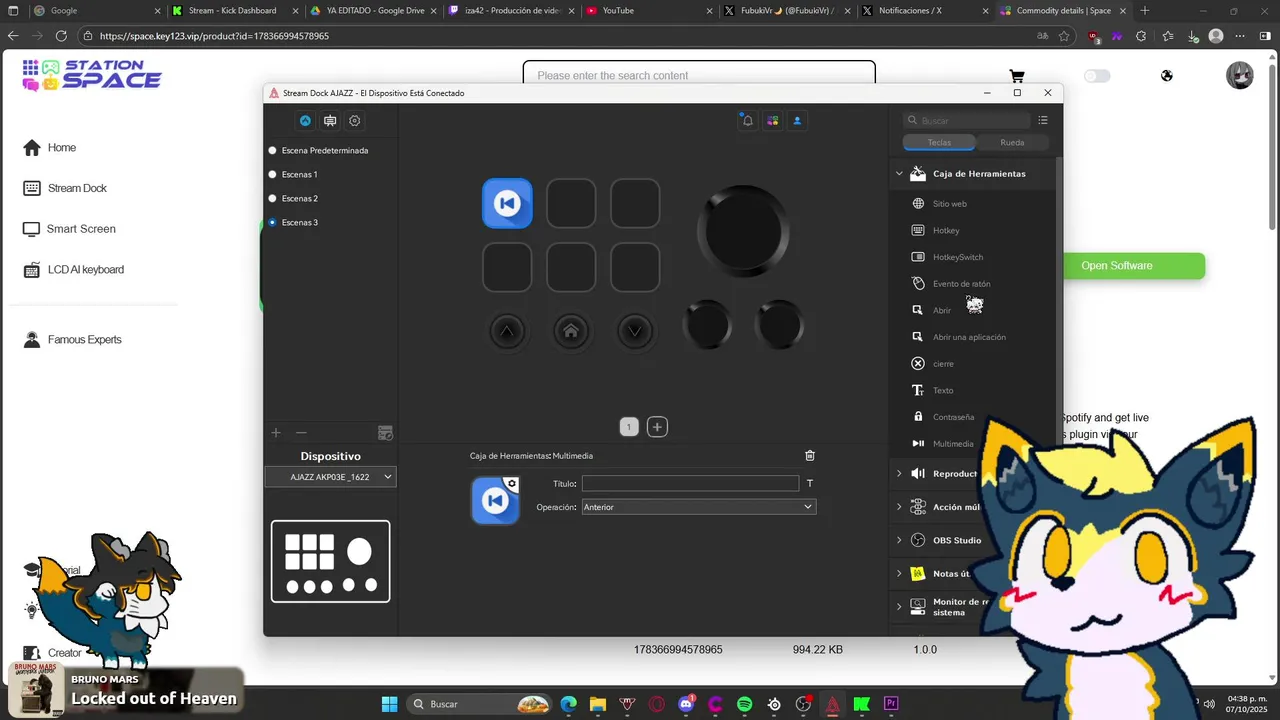Expand the Reproductor section
The width and height of the screenshot is (1280, 720).
899,474
